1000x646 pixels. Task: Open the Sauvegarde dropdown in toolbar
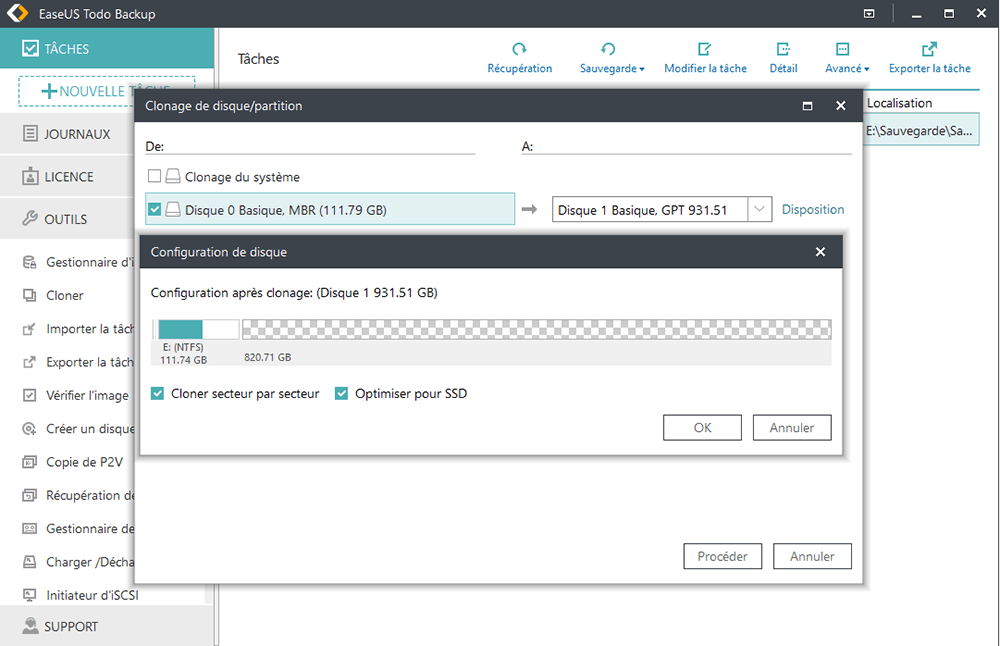[x=612, y=58]
